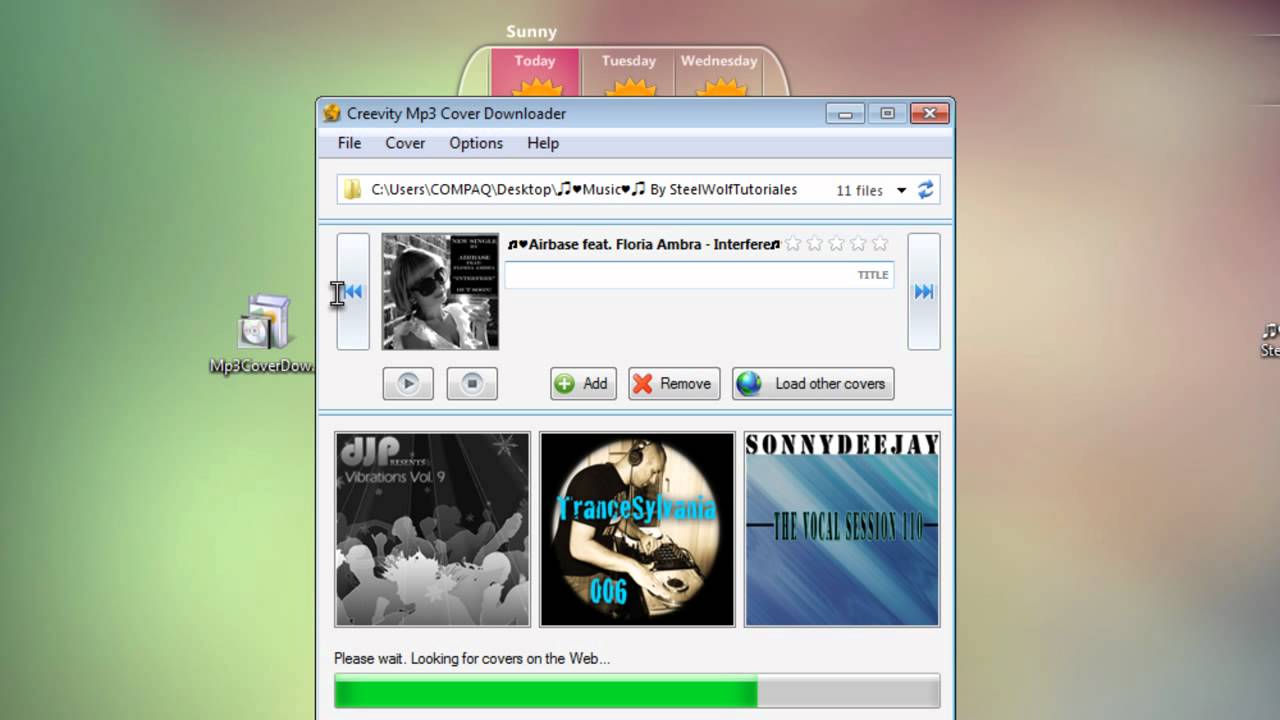
Task: Play the current track
Action: pyautogui.click(x=408, y=383)
